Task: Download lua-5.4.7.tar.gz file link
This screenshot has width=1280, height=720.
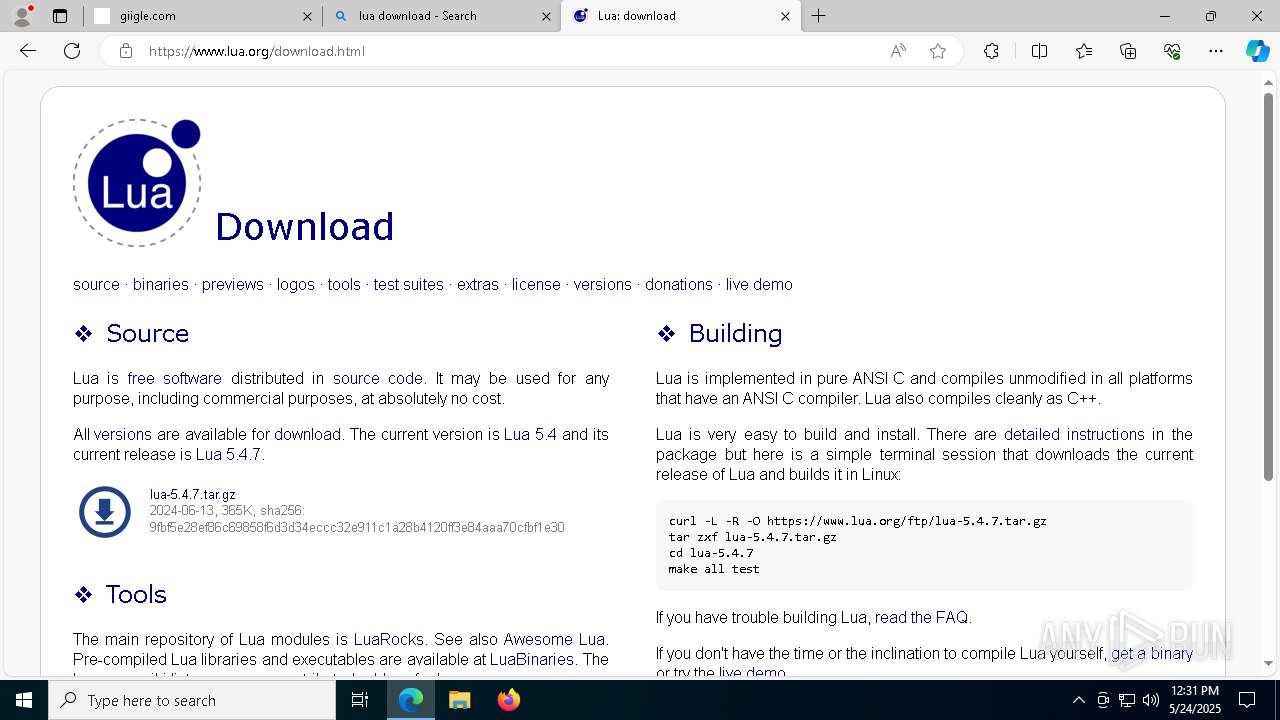Action: [x=193, y=494]
